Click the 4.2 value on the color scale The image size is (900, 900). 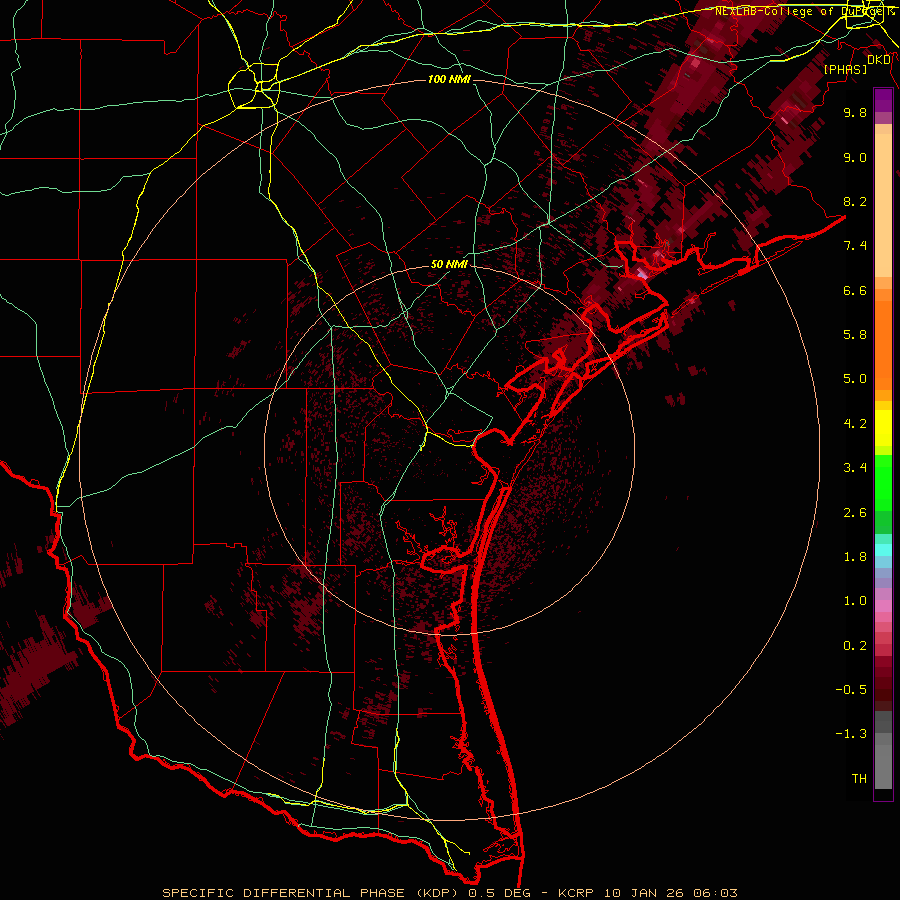pyautogui.click(x=855, y=424)
